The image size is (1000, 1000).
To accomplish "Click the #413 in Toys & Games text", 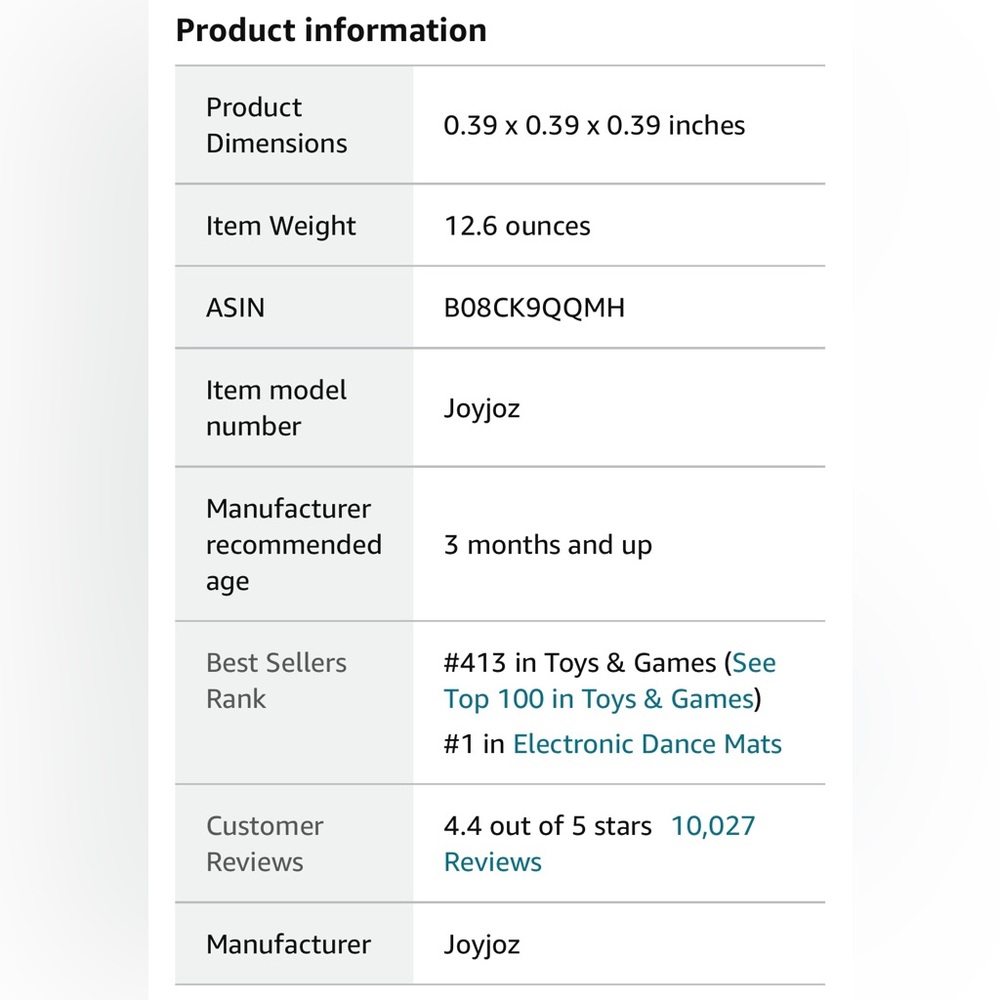I will (580, 663).
